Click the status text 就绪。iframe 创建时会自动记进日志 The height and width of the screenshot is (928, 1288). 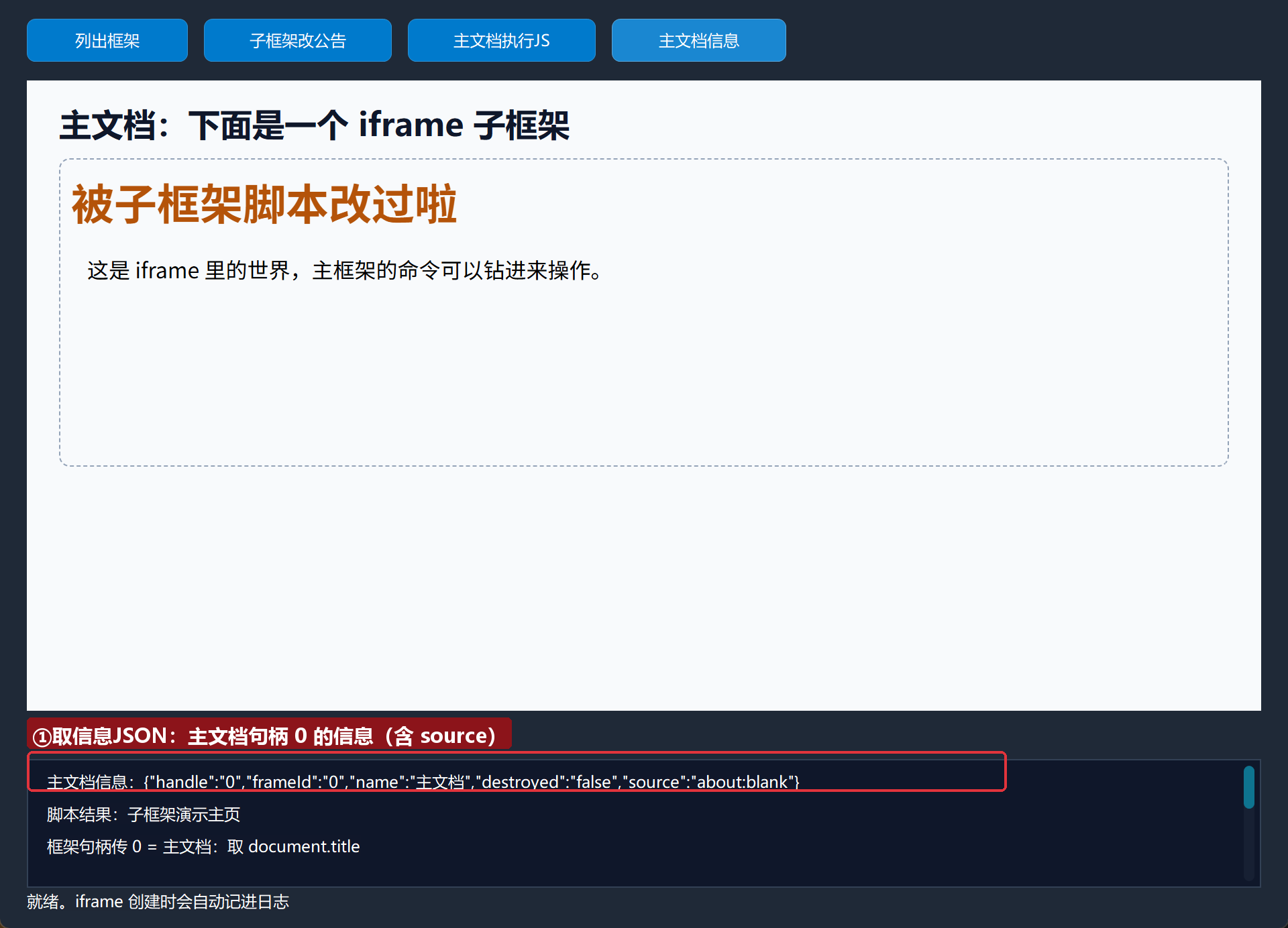pos(158,901)
